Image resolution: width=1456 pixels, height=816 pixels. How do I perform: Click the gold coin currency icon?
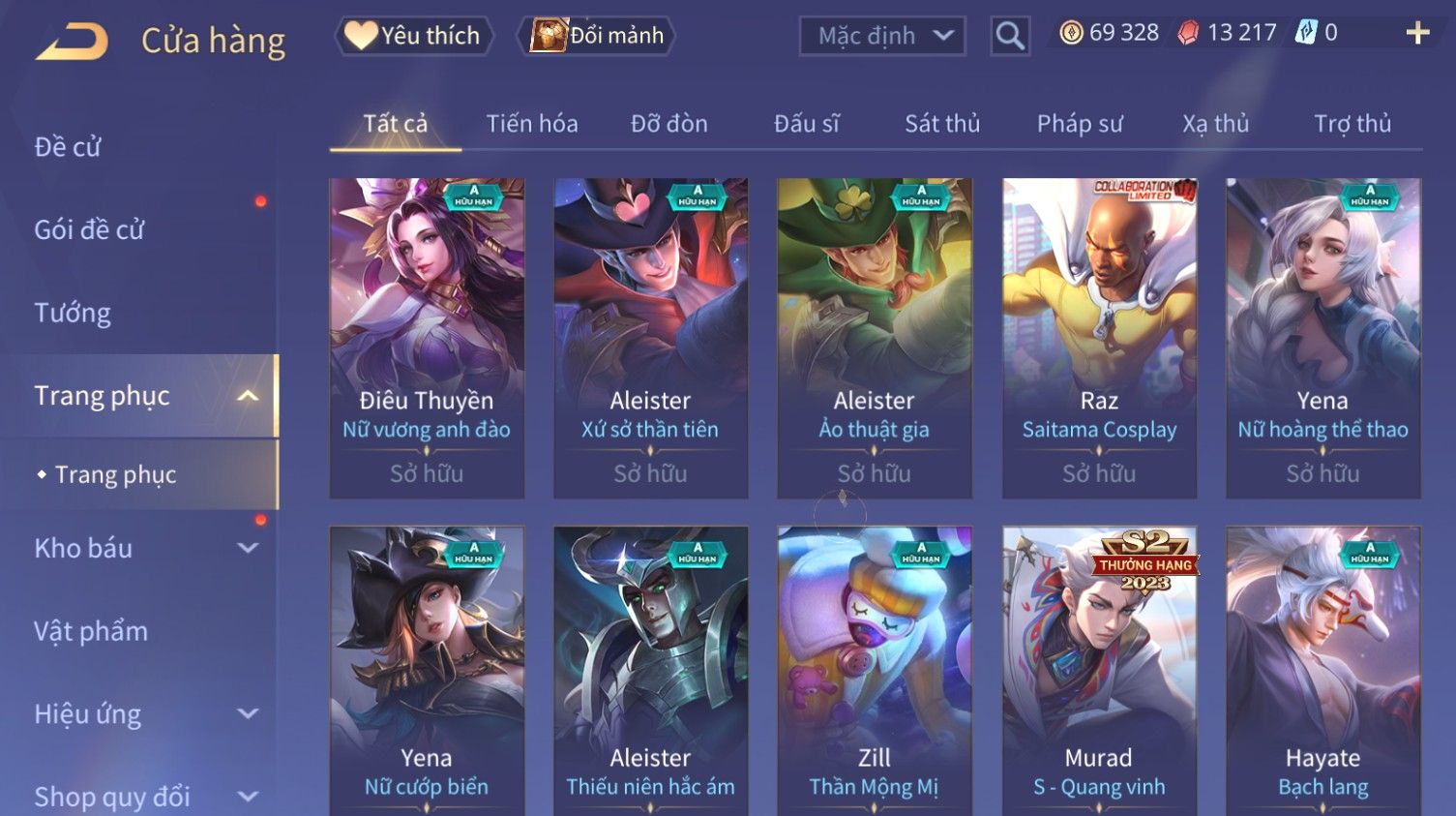(1071, 33)
